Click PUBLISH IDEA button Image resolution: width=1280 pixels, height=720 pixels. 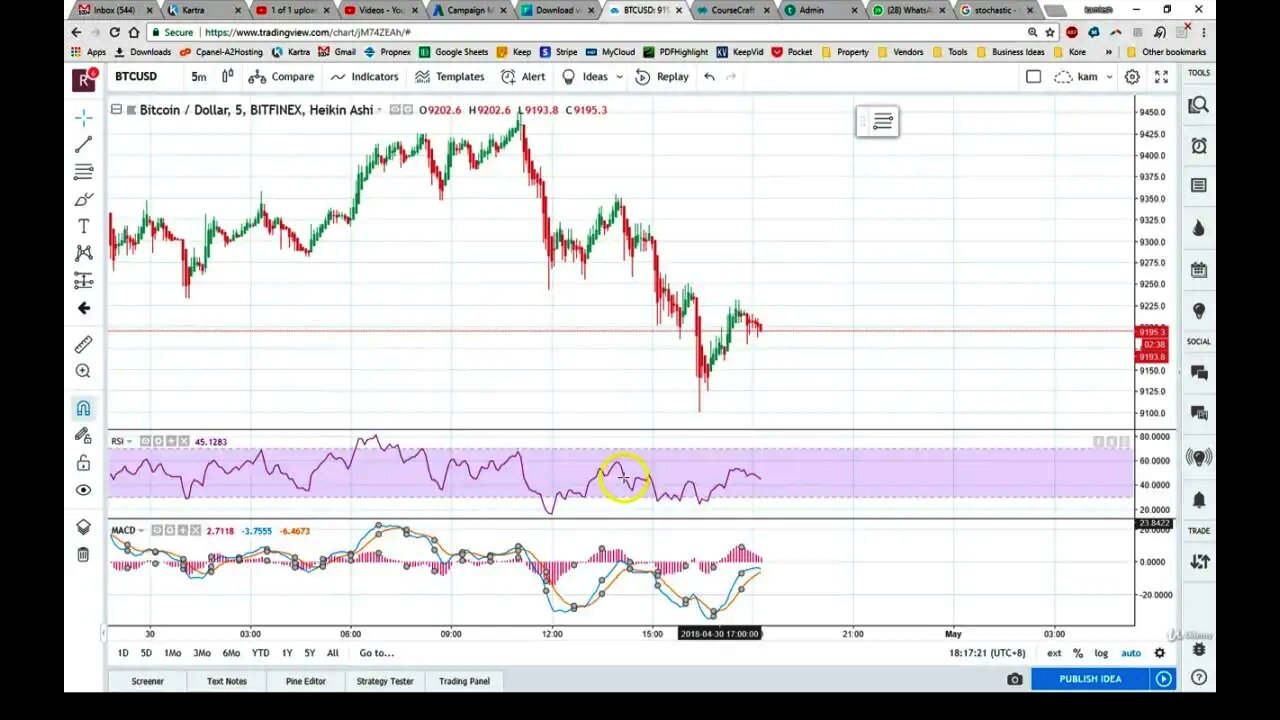tap(1090, 679)
